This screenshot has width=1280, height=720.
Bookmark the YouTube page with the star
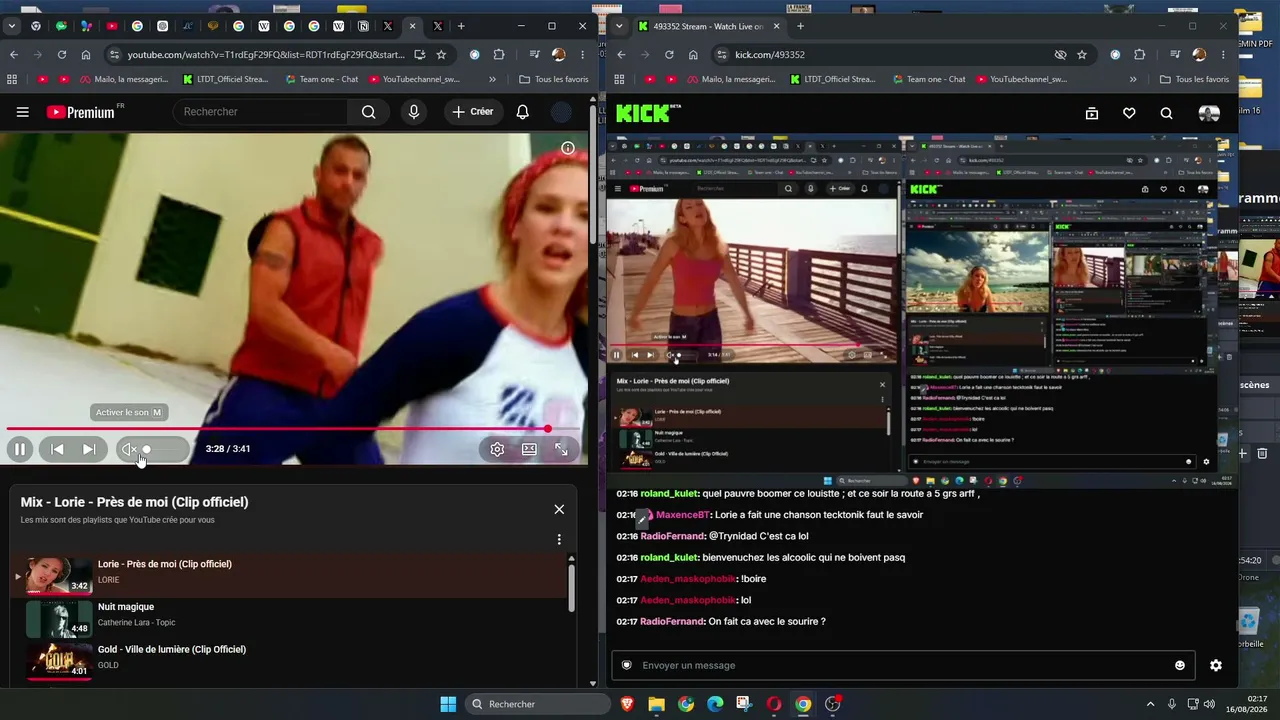click(441, 55)
